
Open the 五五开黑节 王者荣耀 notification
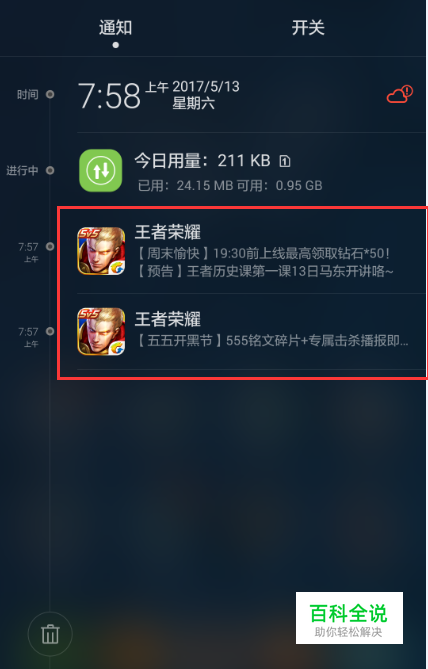pos(252,332)
